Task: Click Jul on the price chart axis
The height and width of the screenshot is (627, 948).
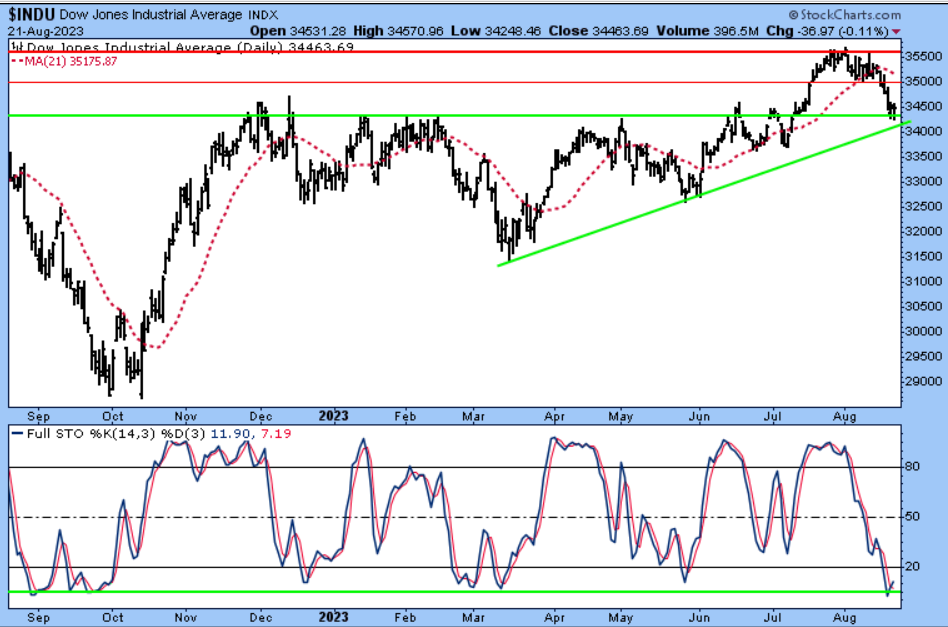Action: pos(772,417)
